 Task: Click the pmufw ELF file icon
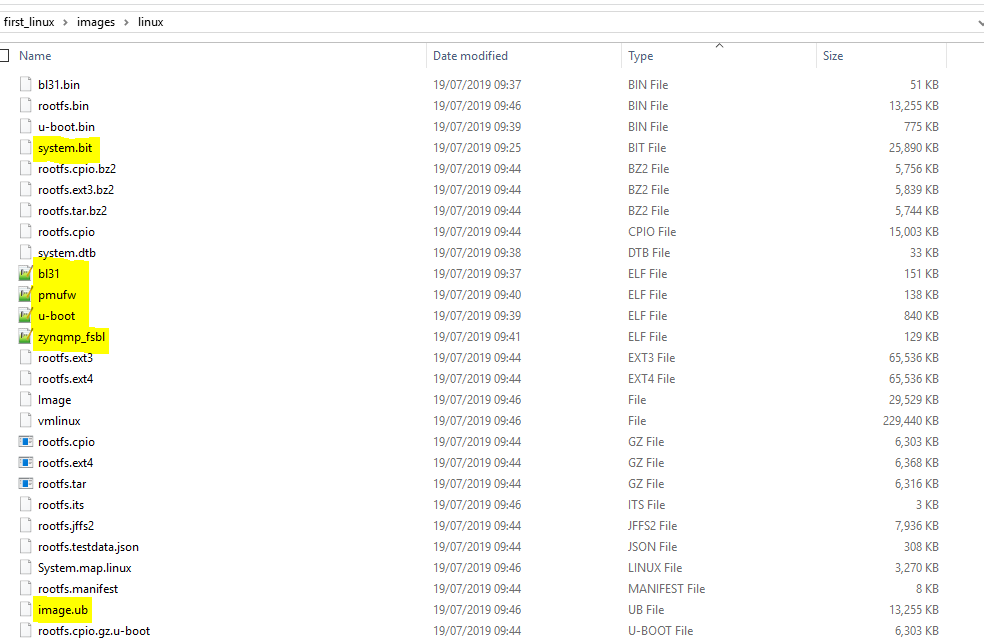26,295
